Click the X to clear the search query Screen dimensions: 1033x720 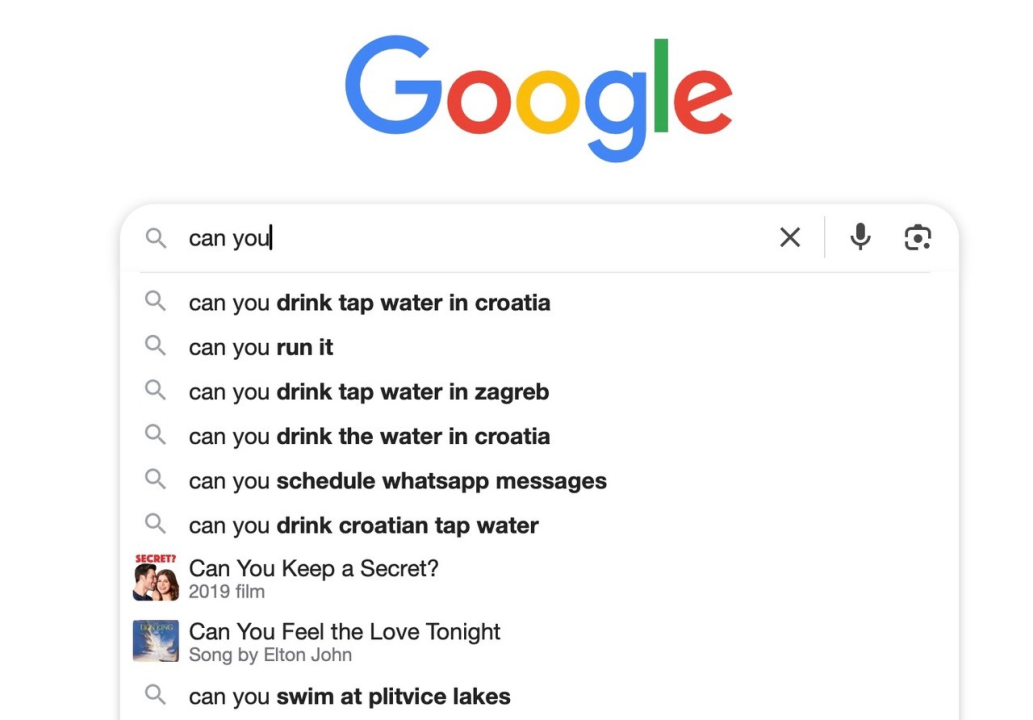(789, 237)
